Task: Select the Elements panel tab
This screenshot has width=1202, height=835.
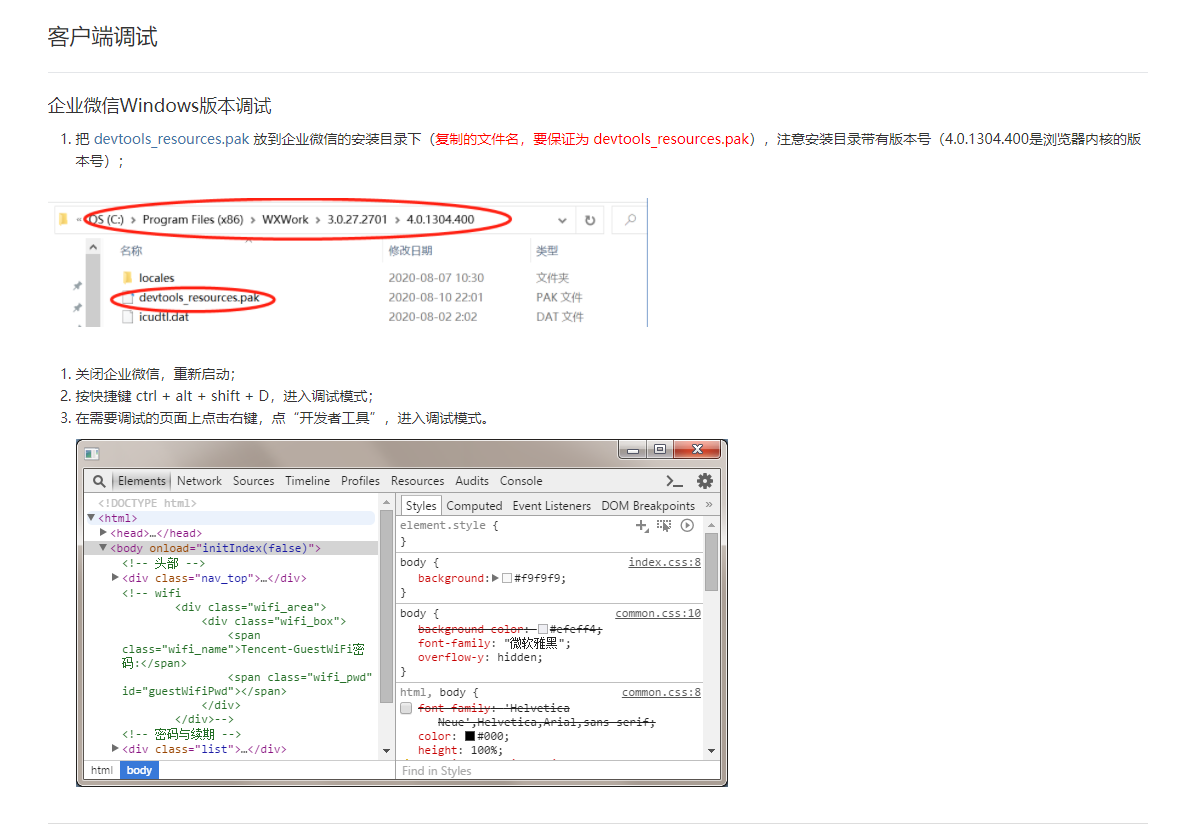Action: pos(142,481)
